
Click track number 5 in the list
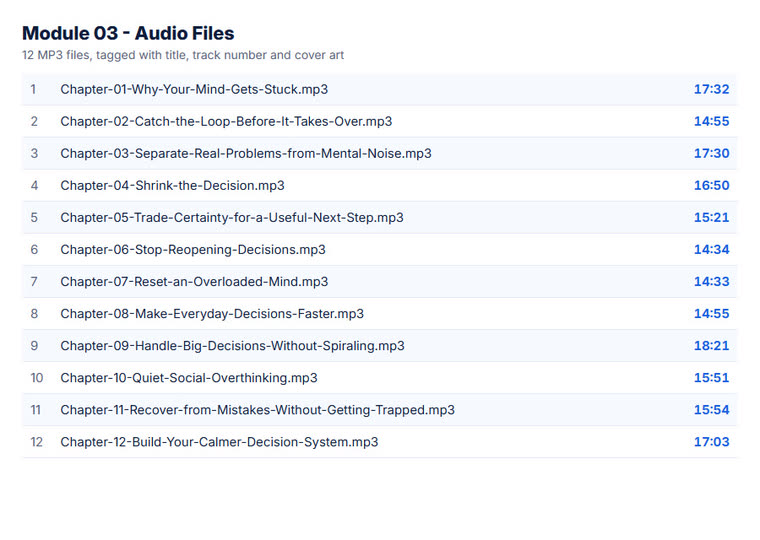point(34,217)
